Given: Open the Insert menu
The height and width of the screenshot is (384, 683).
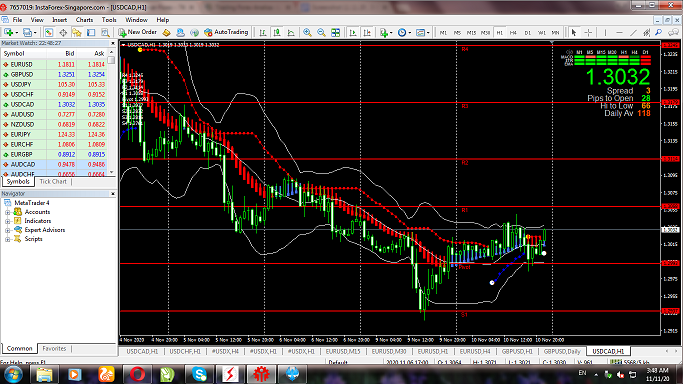Looking at the screenshot, I should point(60,20).
